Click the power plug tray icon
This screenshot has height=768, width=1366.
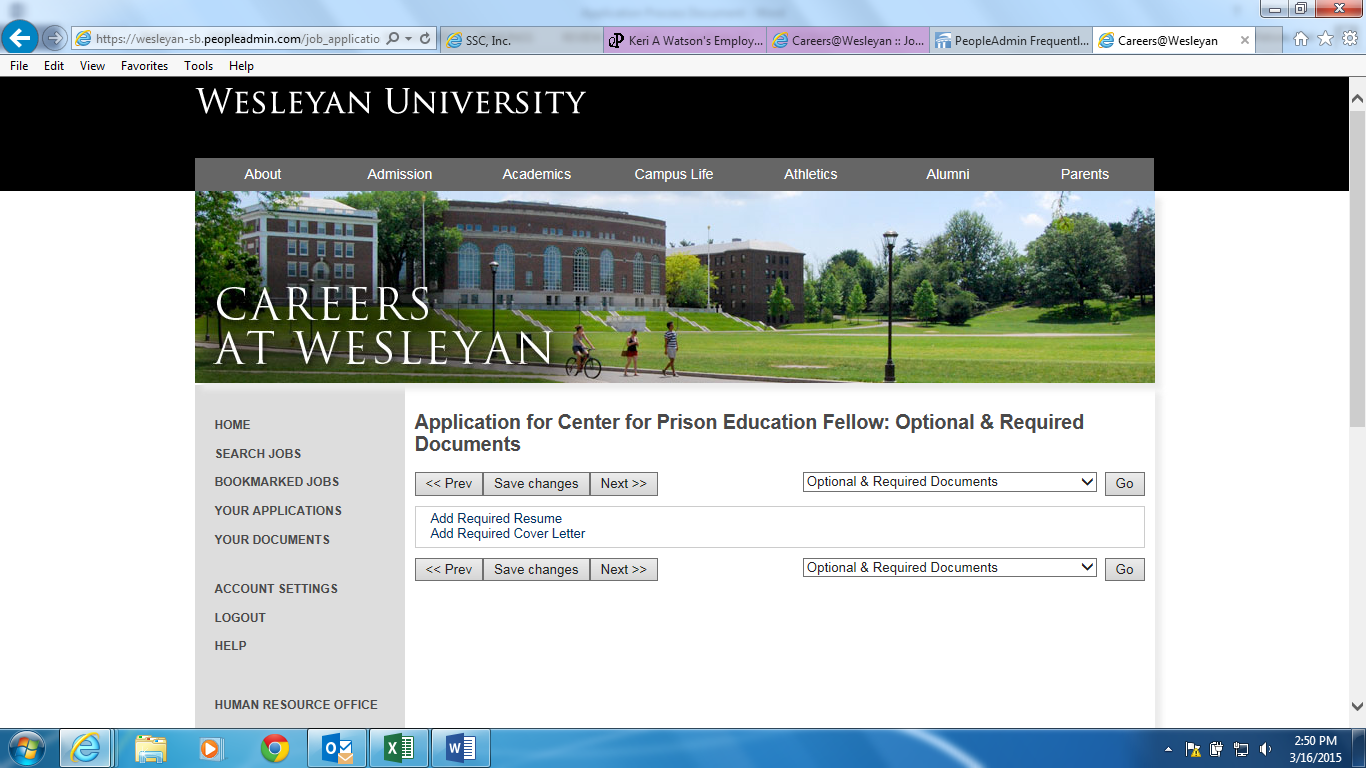(x=1217, y=749)
